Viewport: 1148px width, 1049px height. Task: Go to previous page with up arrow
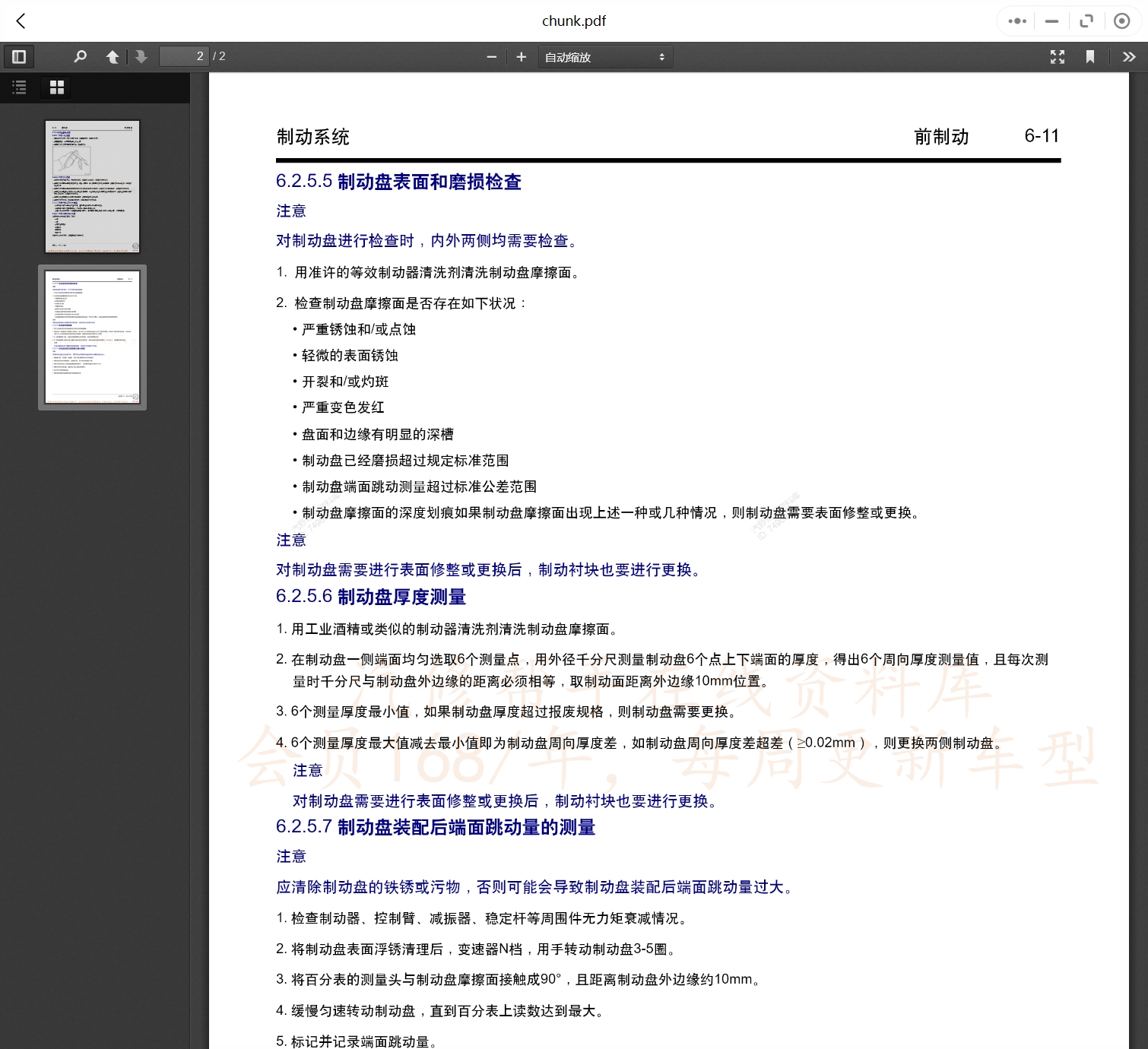[x=113, y=57]
